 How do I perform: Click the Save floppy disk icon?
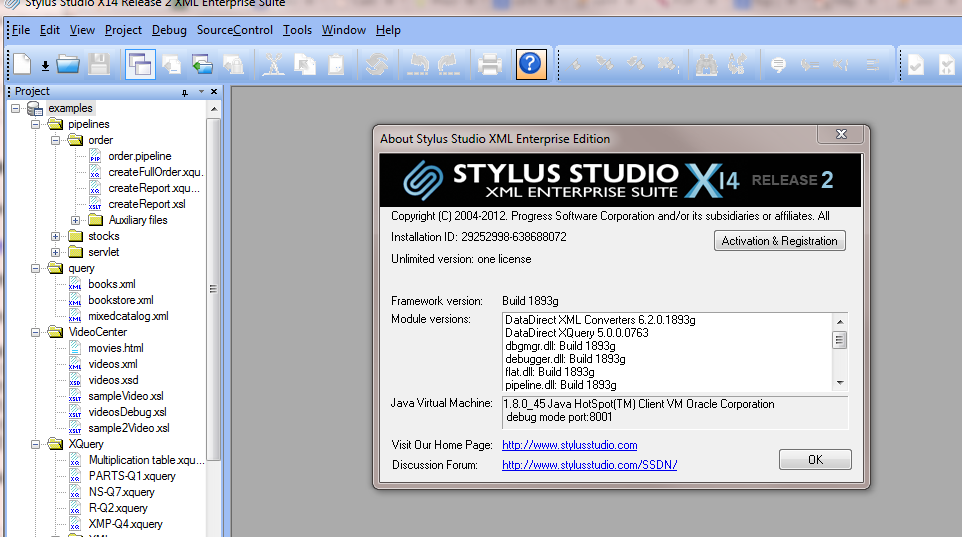tap(98, 64)
